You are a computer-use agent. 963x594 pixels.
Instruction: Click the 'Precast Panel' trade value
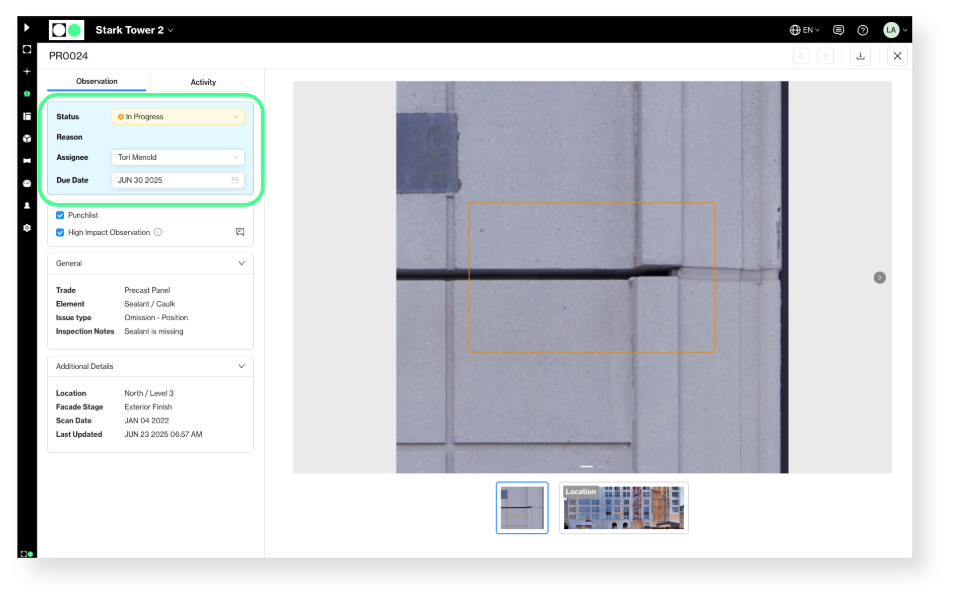coord(147,290)
